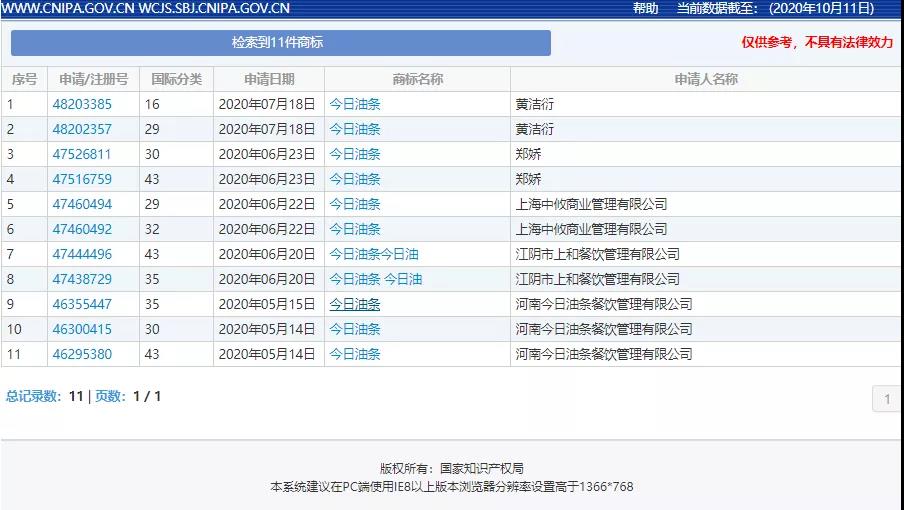Select application number 47460494

pos(82,204)
